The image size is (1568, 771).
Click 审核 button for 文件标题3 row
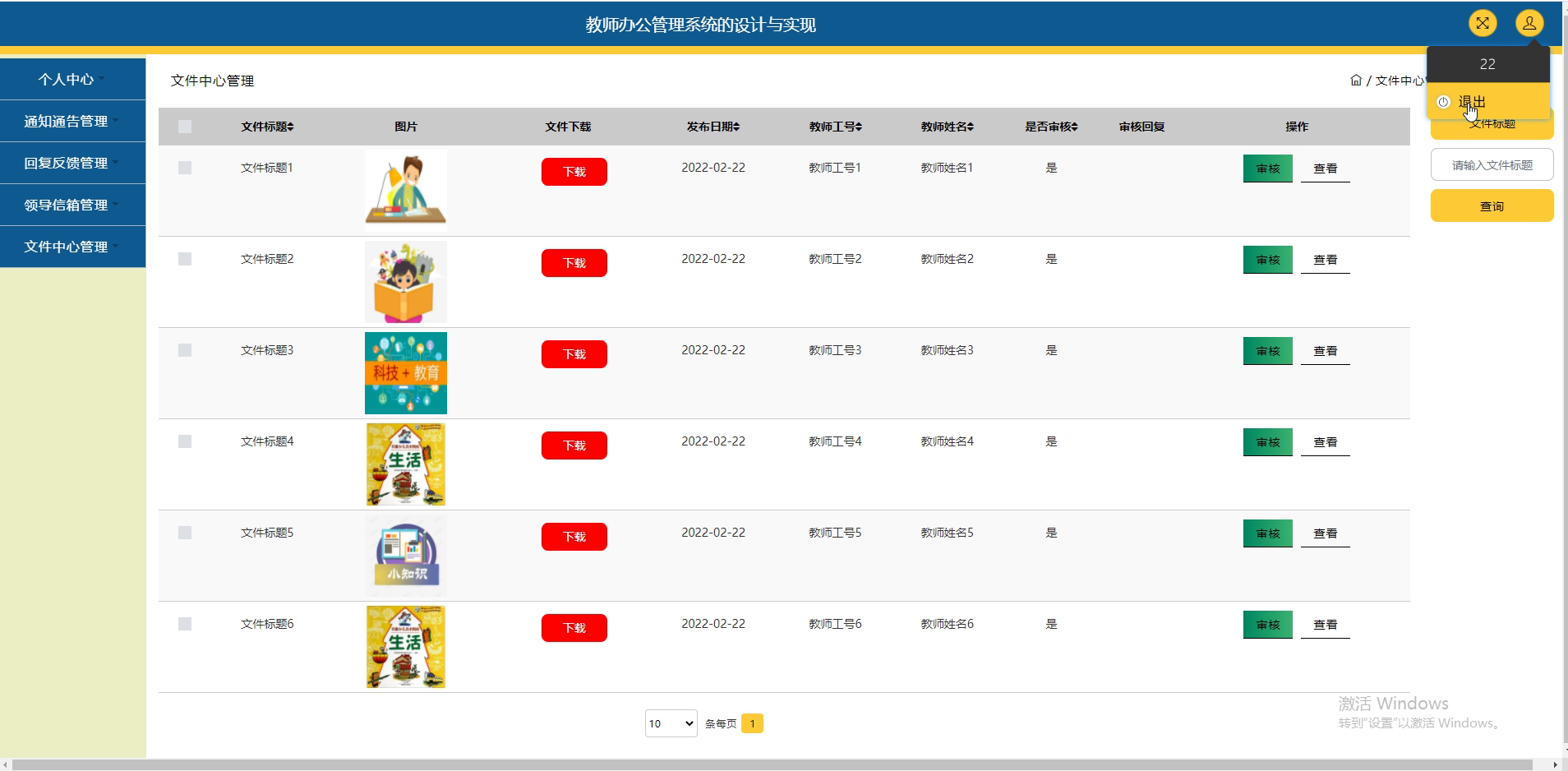coord(1268,351)
